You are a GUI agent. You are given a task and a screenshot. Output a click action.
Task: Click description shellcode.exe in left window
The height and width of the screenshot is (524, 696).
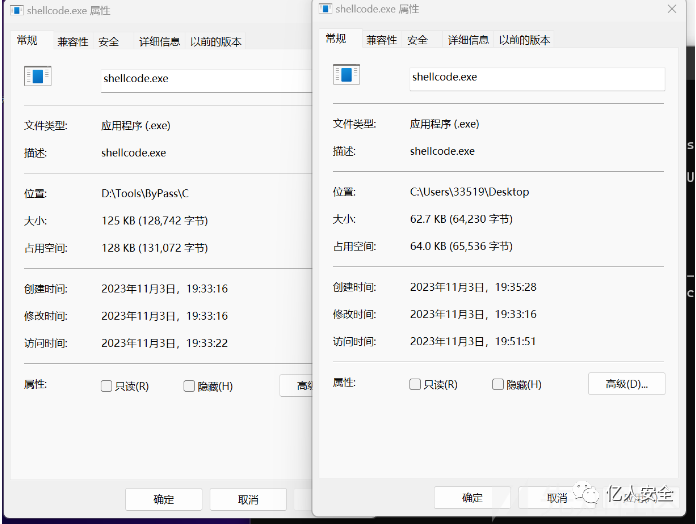pyautogui.click(x=134, y=153)
